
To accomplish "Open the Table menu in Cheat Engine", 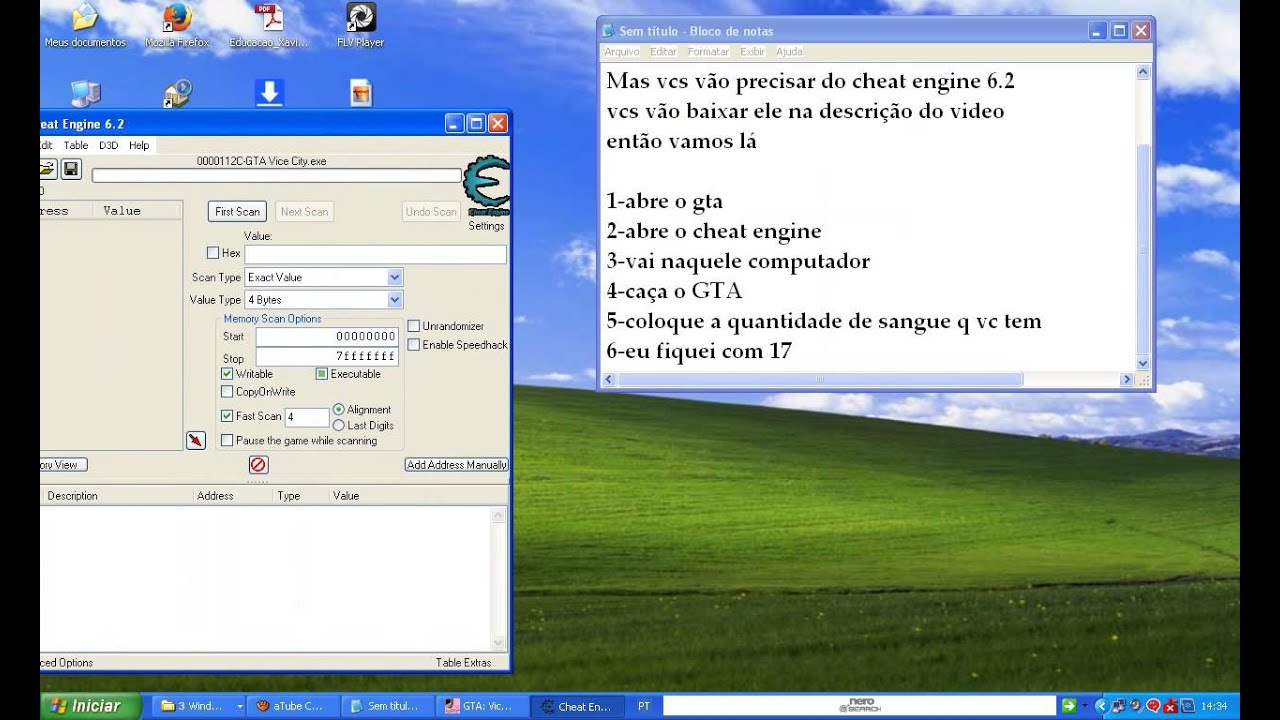I will [x=76, y=145].
